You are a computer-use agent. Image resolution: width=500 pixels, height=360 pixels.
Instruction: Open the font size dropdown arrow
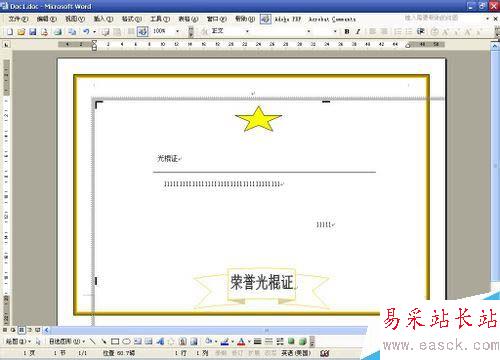(x=335, y=31)
